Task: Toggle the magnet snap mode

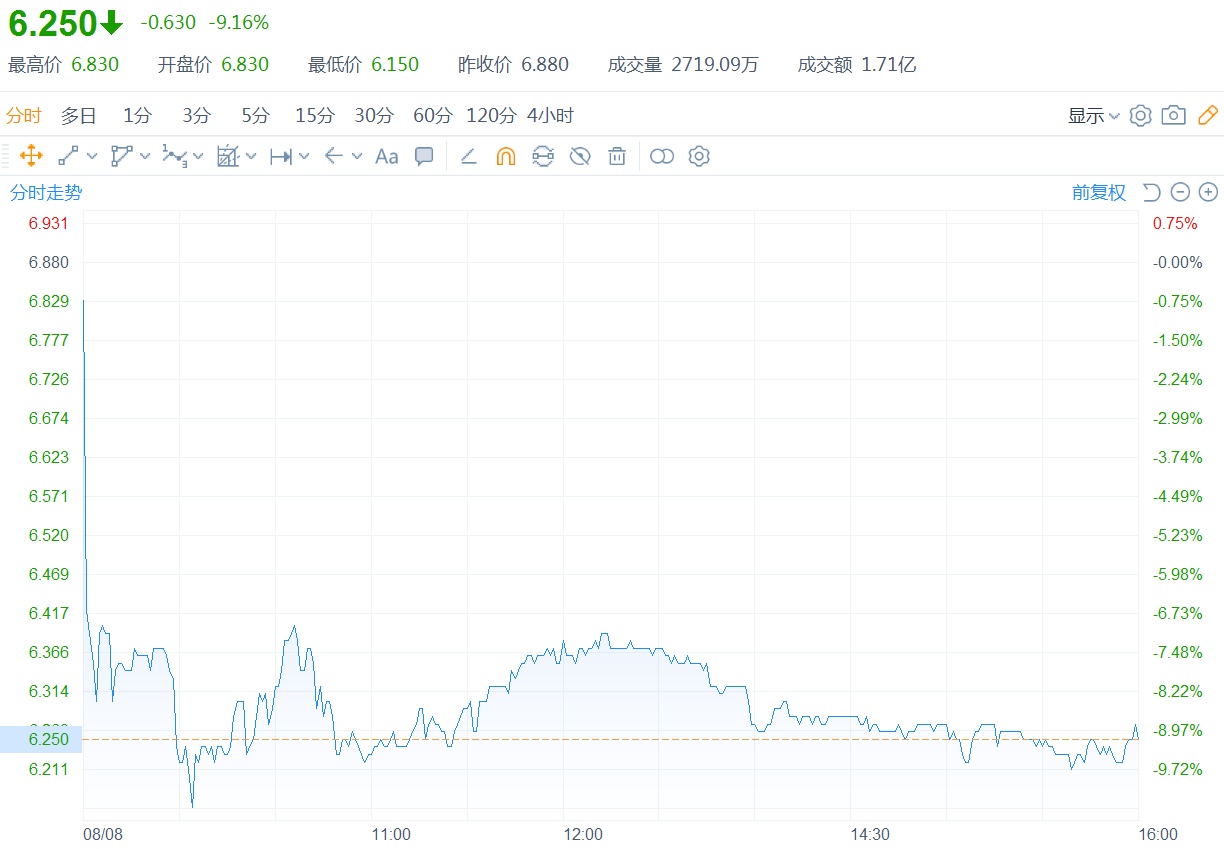Action: pyautogui.click(x=505, y=156)
